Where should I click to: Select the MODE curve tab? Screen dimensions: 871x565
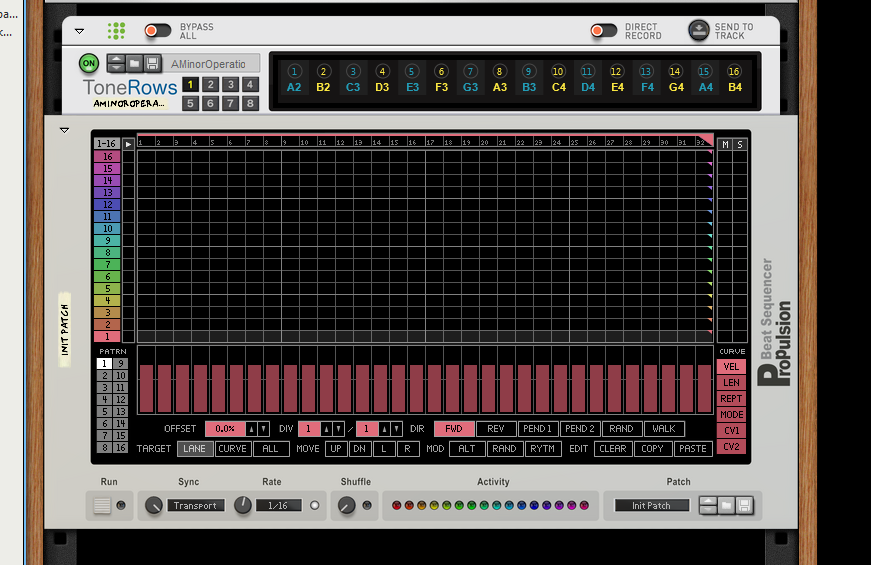point(731,414)
